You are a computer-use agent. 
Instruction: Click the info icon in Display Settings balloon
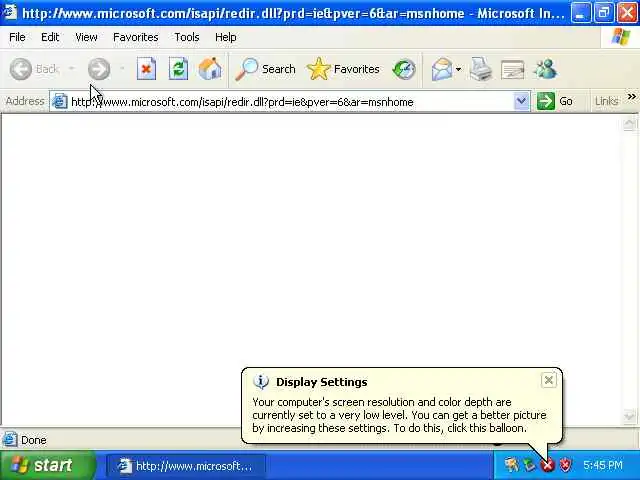pyautogui.click(x=261, y=382)
